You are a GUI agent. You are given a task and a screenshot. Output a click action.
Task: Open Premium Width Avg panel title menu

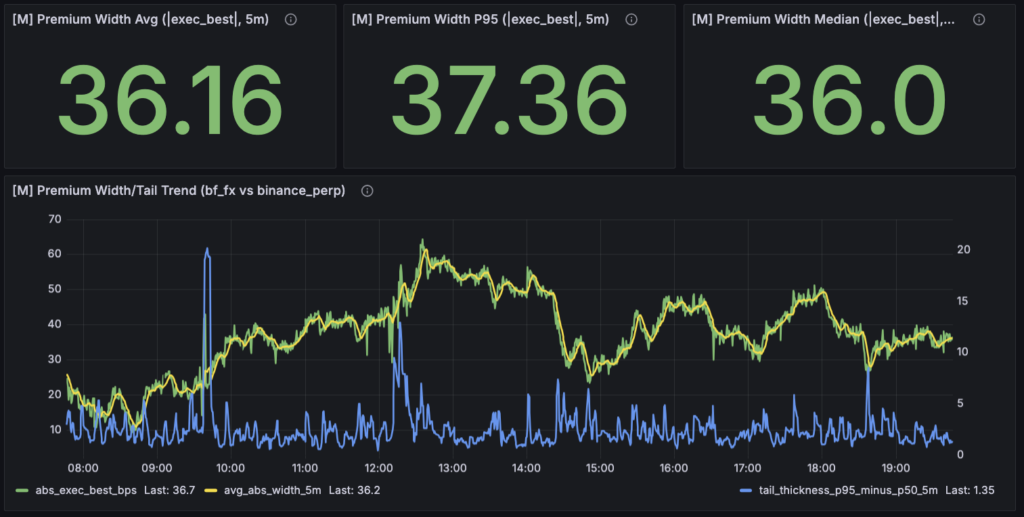[x=140, y=20]
